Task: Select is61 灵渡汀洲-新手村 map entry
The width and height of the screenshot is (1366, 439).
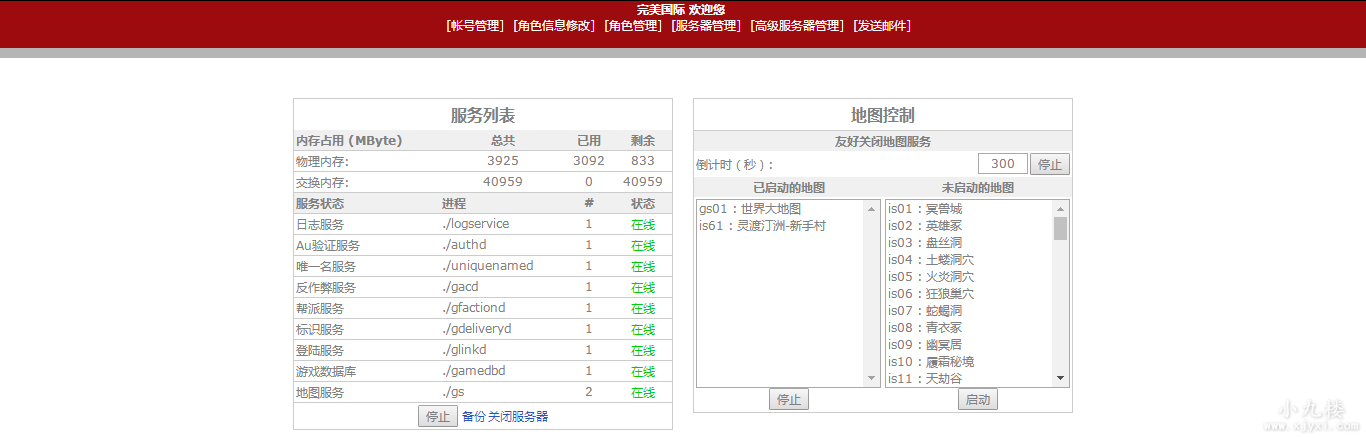Action: (762, 226)
